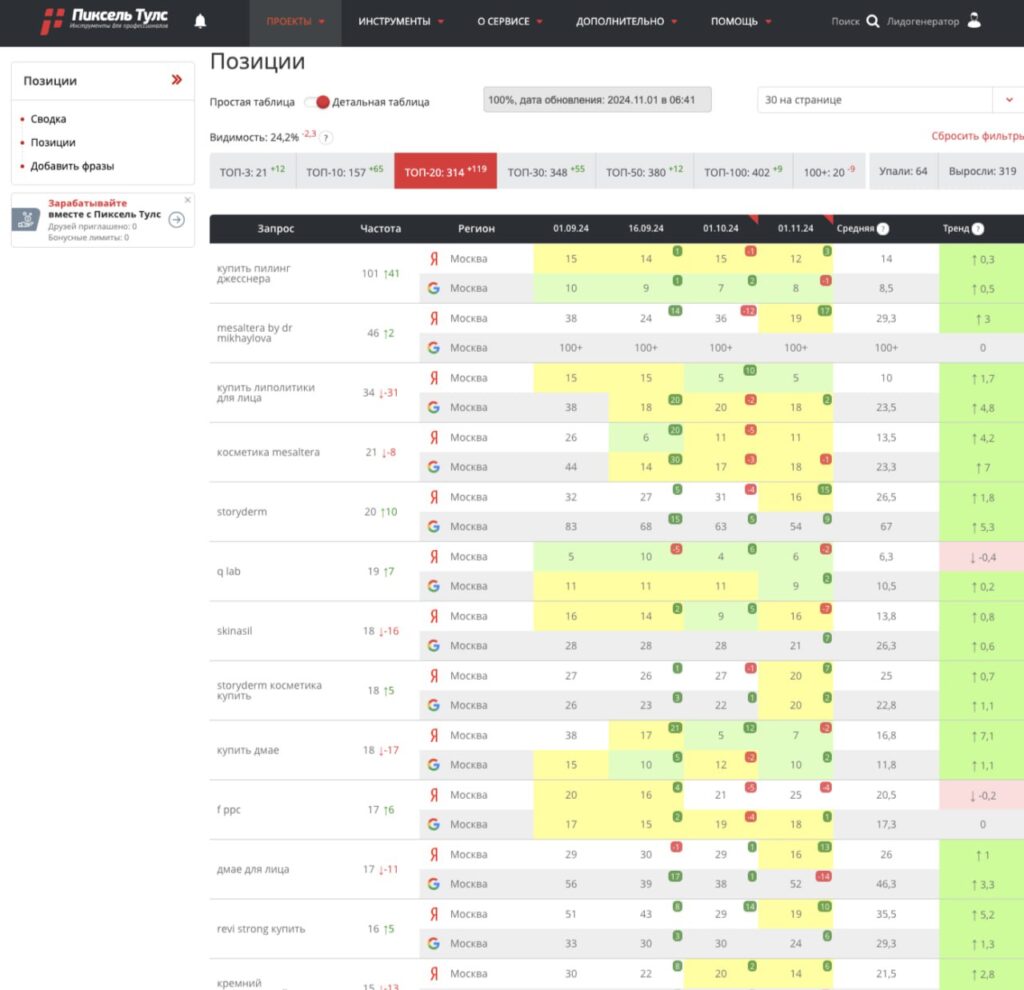Image resolution: width=1024 pixels, height=990 pixels.
Task: Sort table by Частота column header
Action: click(380, 229)
